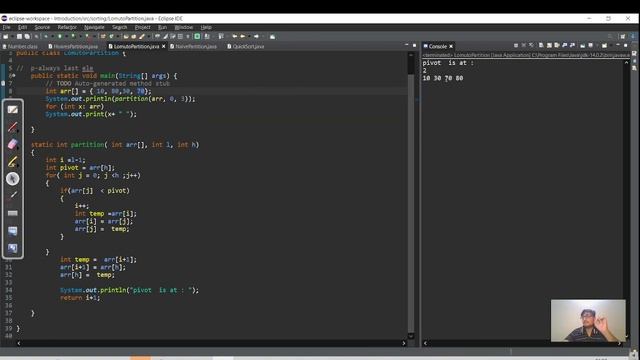Click the gray rectangle shape tool
Image resolution: width=640 pixels, height=360 pixels.
[13, 213]
